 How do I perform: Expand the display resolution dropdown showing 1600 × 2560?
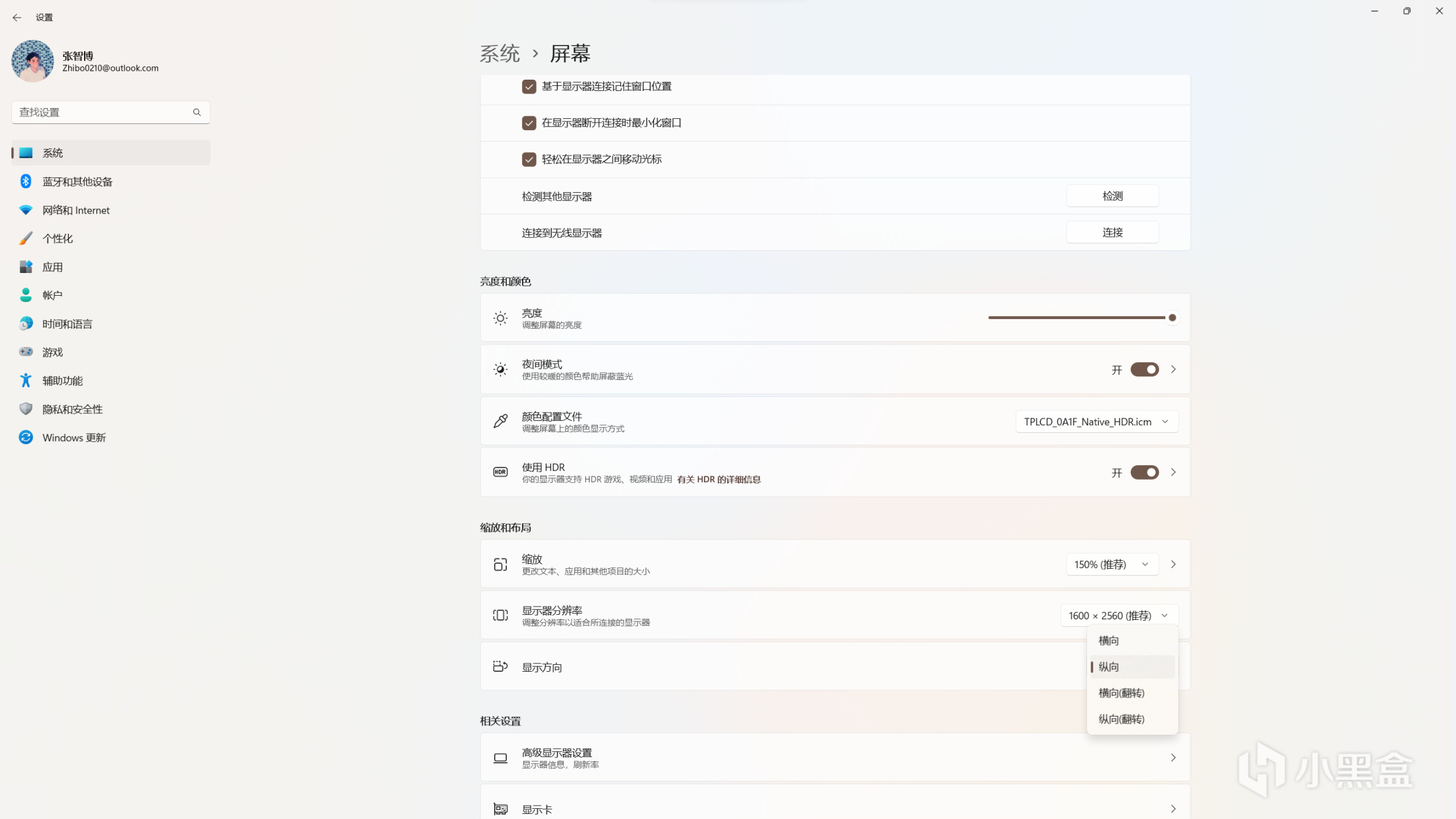click(x=1119, y=616)
